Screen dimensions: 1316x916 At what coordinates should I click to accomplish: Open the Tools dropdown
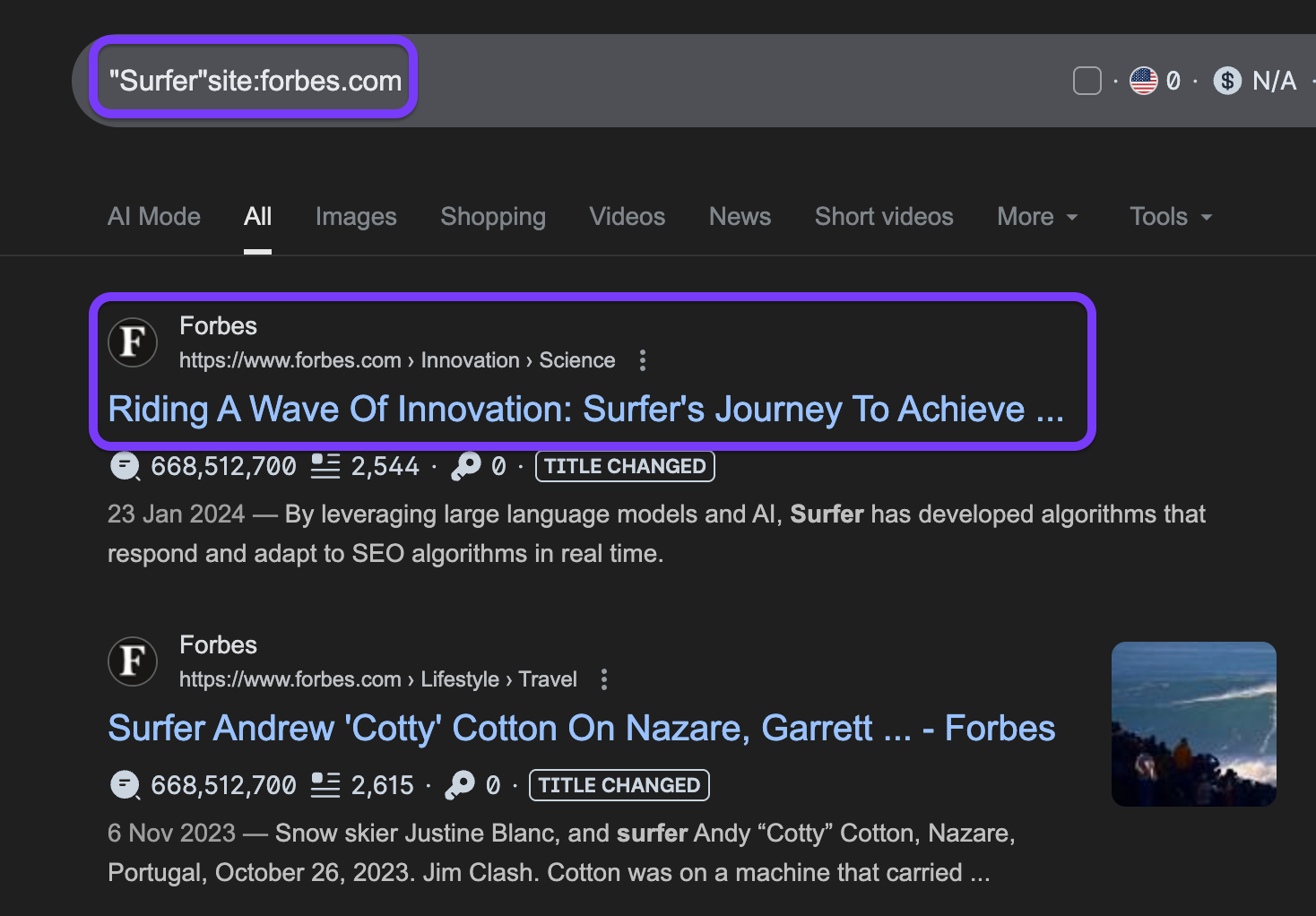1170,217
